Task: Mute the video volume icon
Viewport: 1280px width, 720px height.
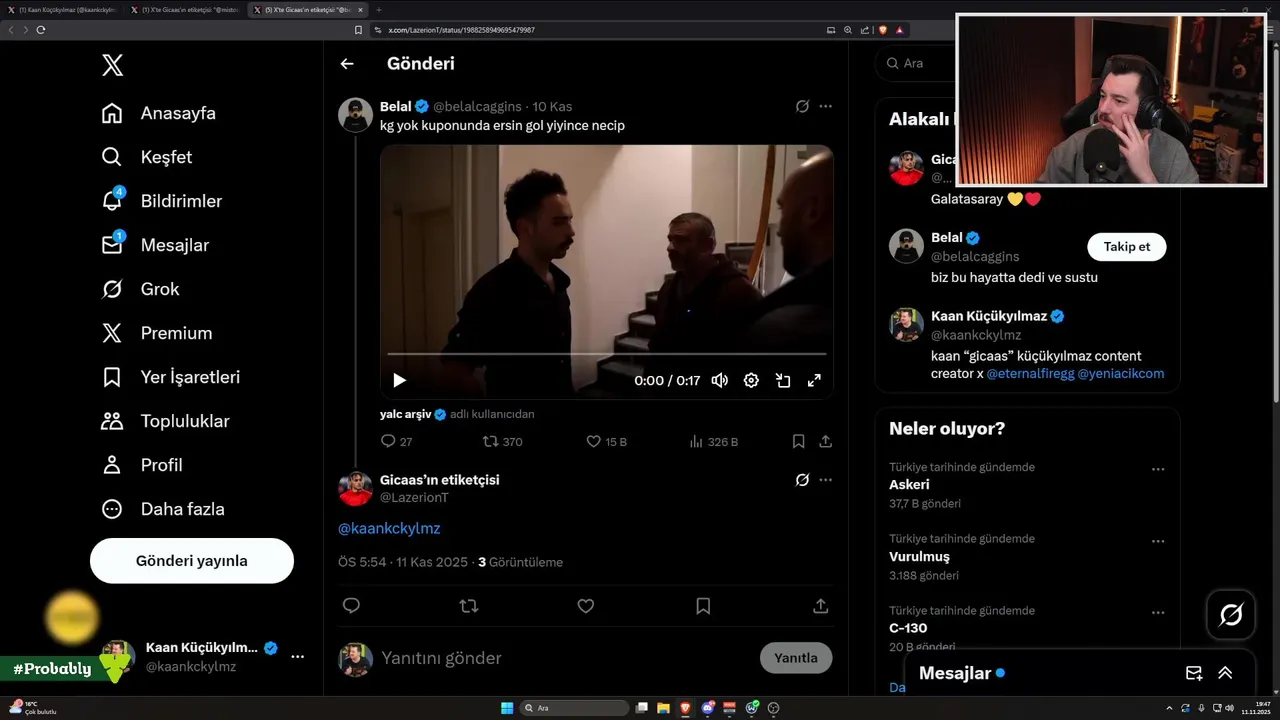Action: pos(719,380)
